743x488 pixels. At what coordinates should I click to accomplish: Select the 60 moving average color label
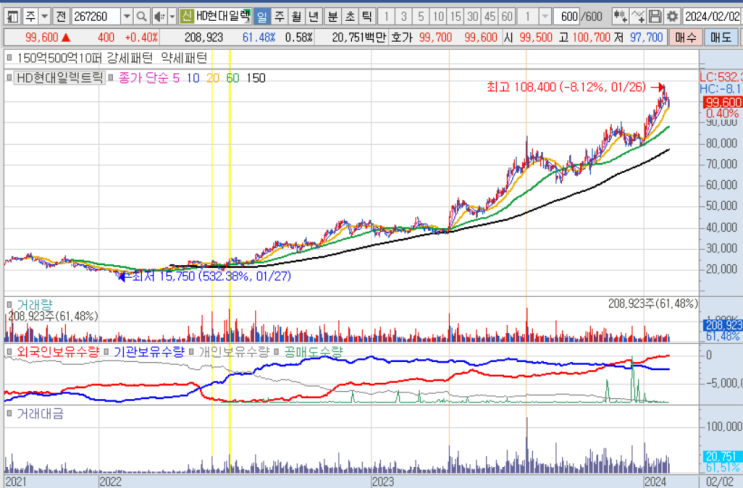(x=232, y=78)
